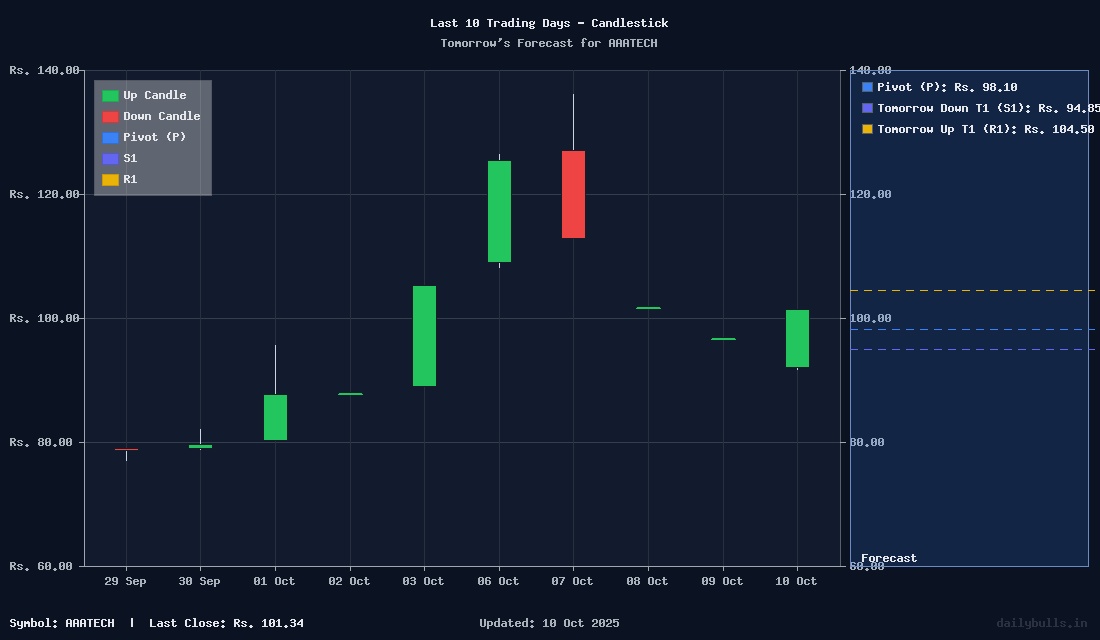Select the 01 Oct green candle

click(x=275, y=417)
